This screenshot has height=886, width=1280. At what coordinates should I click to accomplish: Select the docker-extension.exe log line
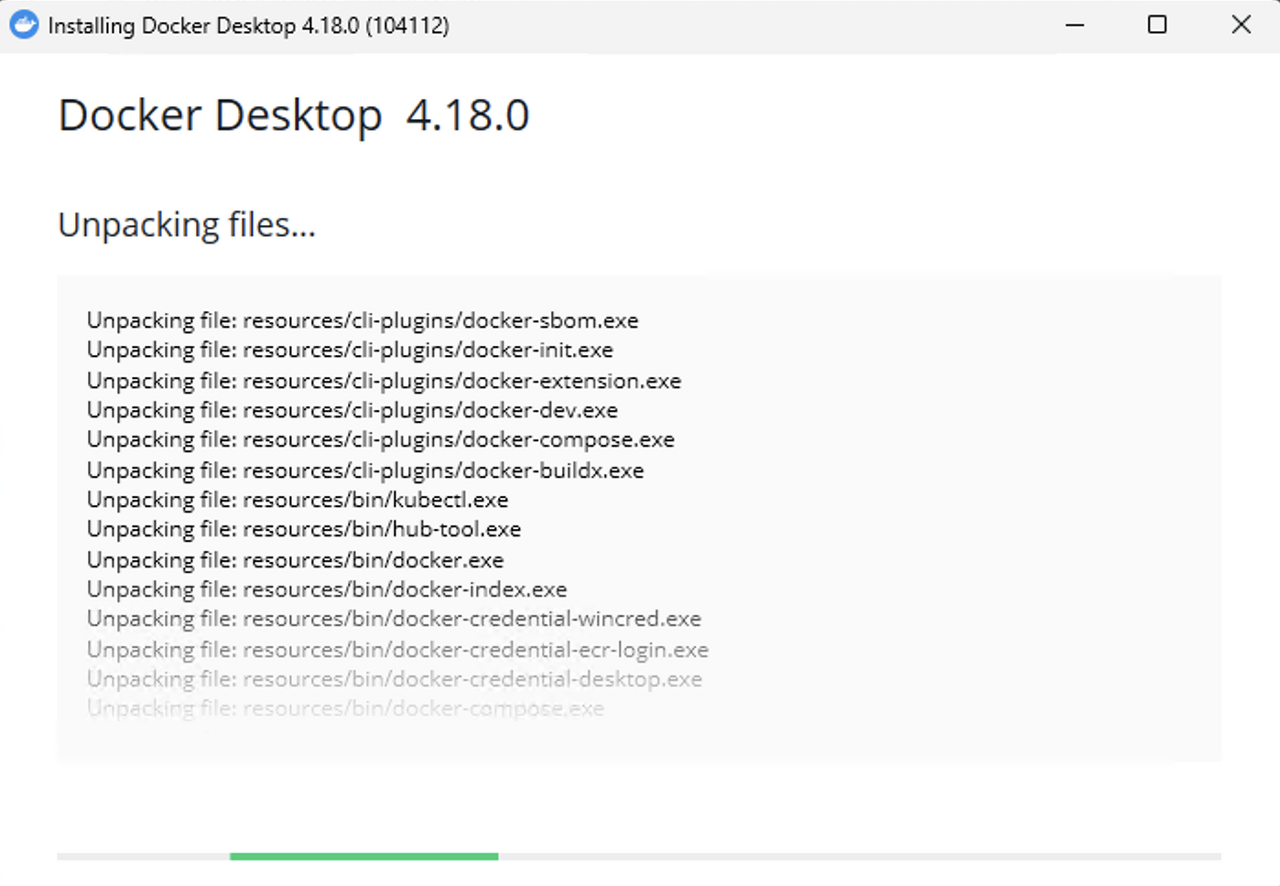(x=384, y=381)
